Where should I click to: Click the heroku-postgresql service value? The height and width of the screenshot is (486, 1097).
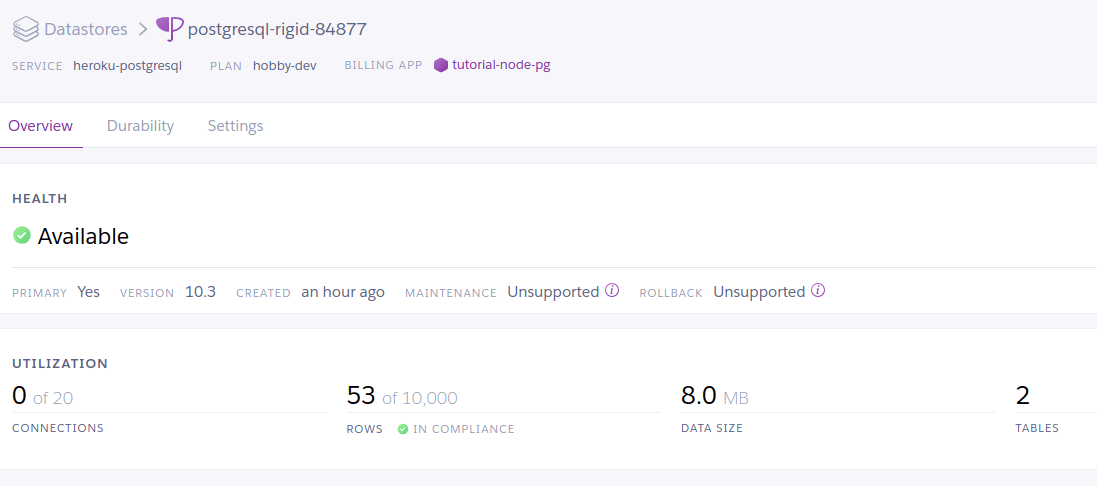[x=128, y=66]
